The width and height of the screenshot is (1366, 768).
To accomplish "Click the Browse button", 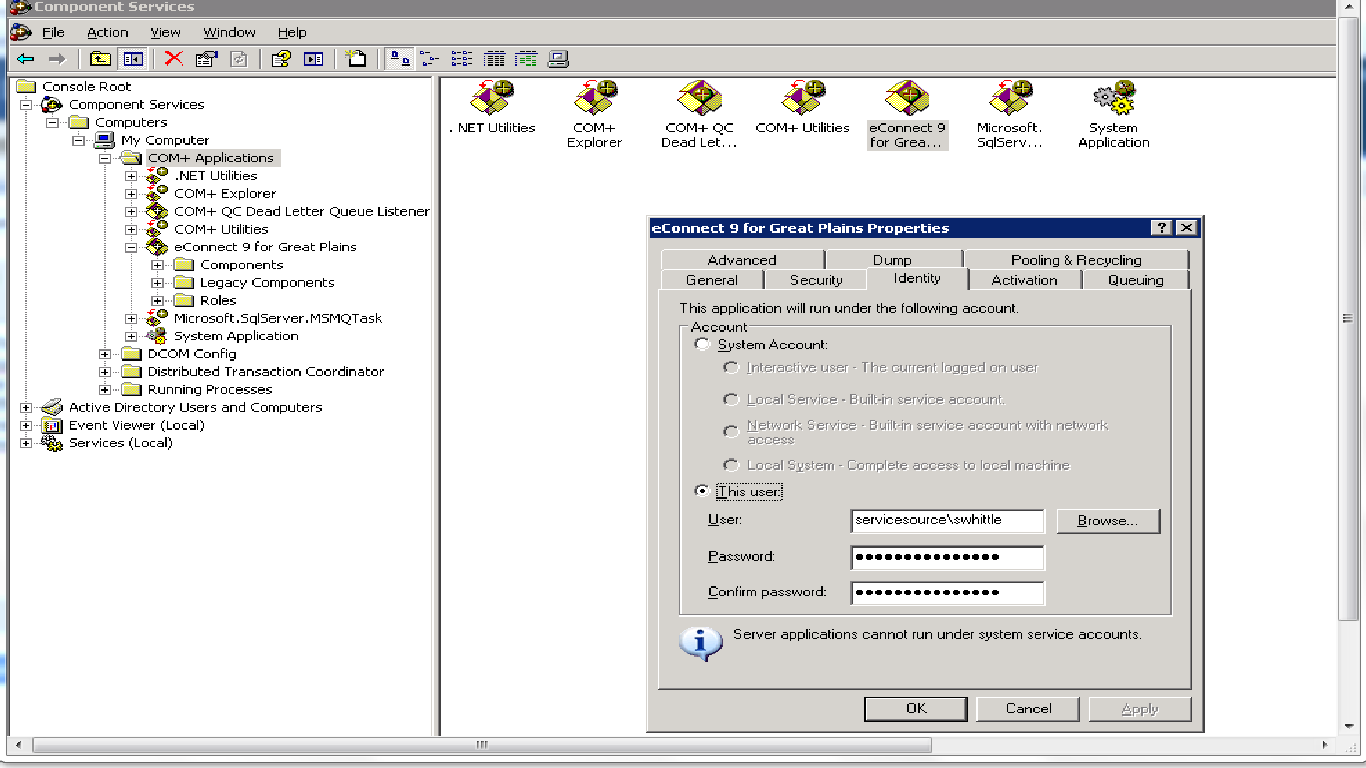I will coord(1108,520).
